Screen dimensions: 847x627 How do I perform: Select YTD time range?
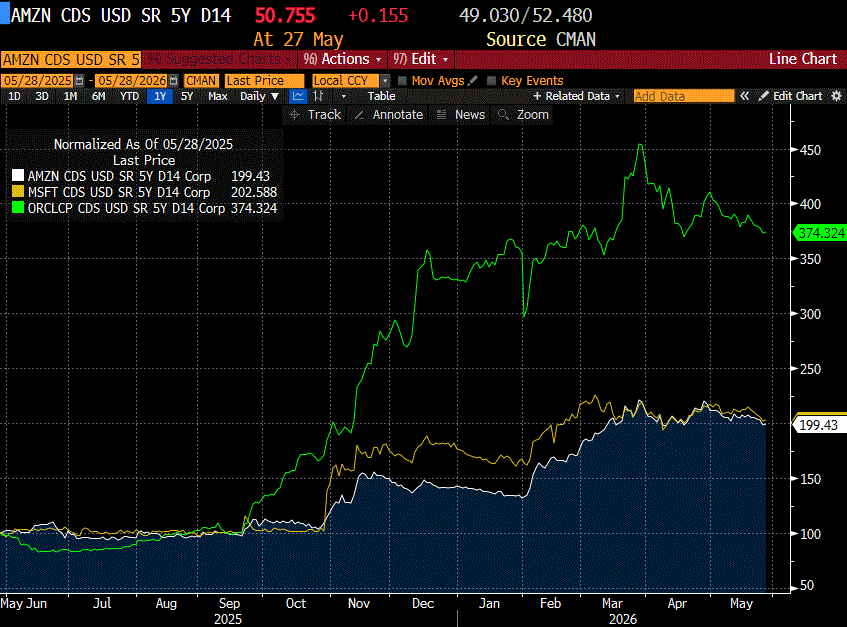[x=129, y=96]
